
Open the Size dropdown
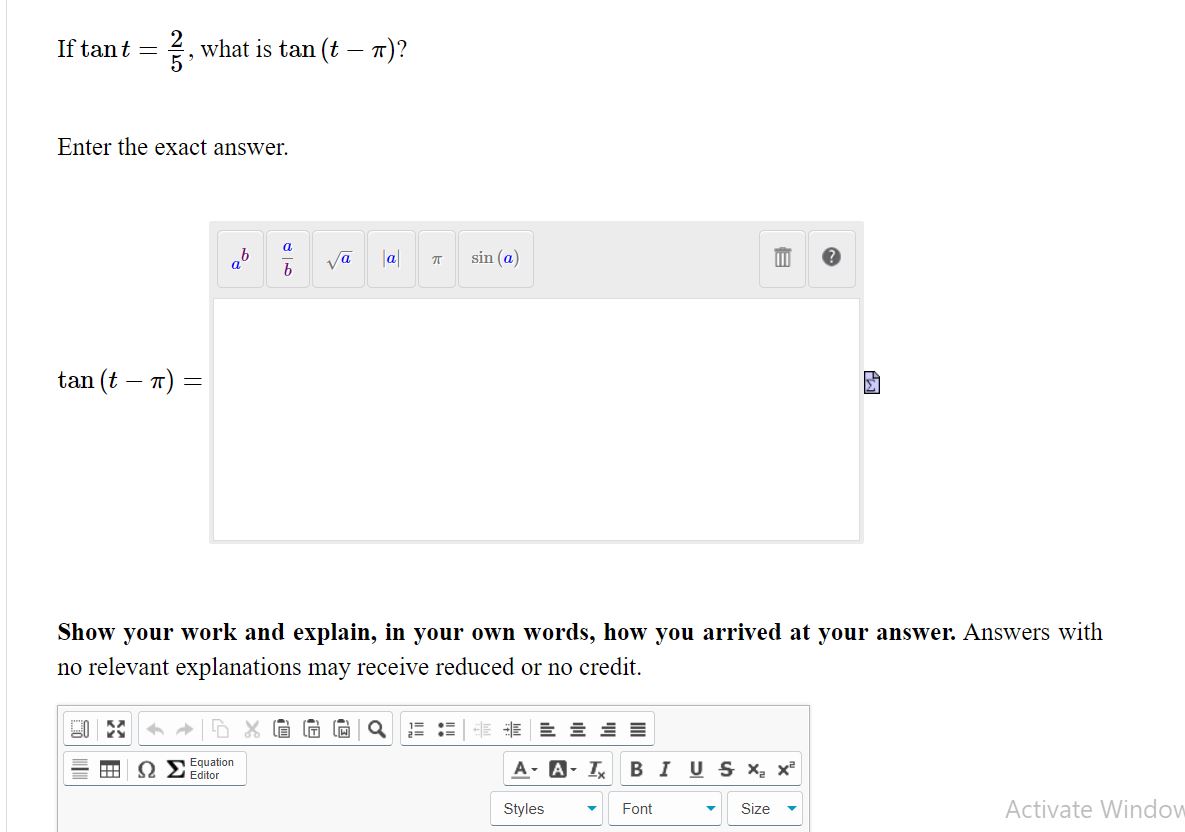click(764, 808)
